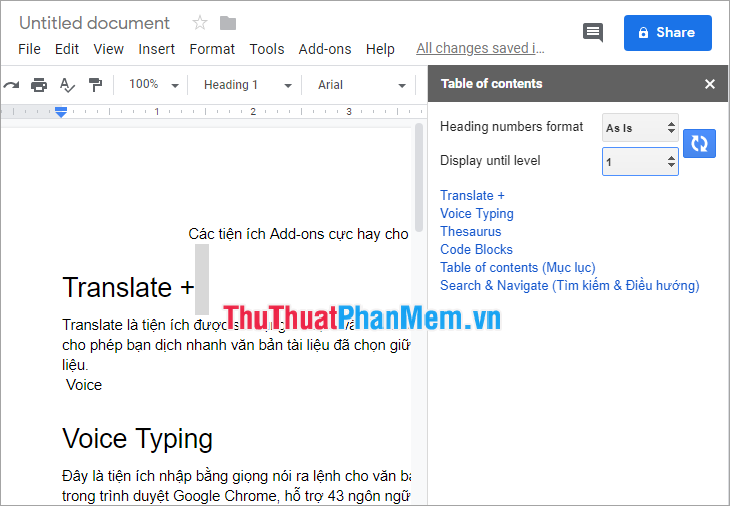The width and height of the screenshot is (730, 506).
Task: Open the Heading 1 style dropdown
Action: click(x=248, y=85)
